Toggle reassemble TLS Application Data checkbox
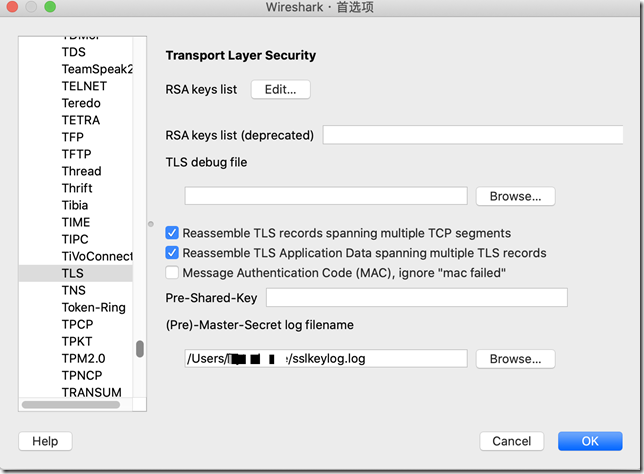The image size is (644, 474). pos(172,253)
